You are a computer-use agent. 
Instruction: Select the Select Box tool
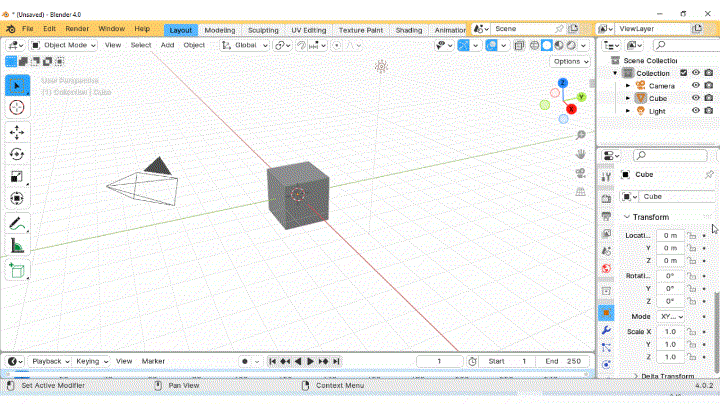pyautogui.click(x=17, y=85)
